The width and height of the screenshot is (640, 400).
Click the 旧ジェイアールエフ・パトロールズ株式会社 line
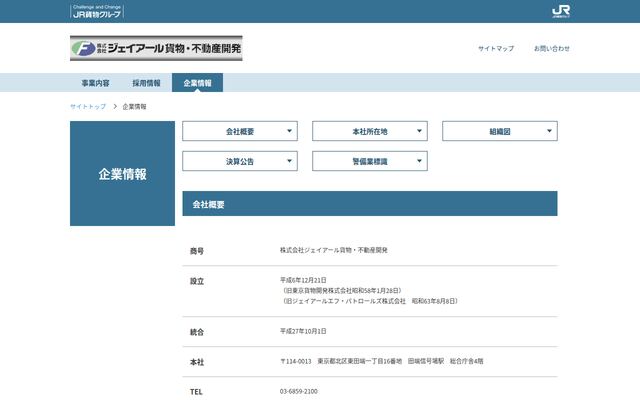point(369,301)
